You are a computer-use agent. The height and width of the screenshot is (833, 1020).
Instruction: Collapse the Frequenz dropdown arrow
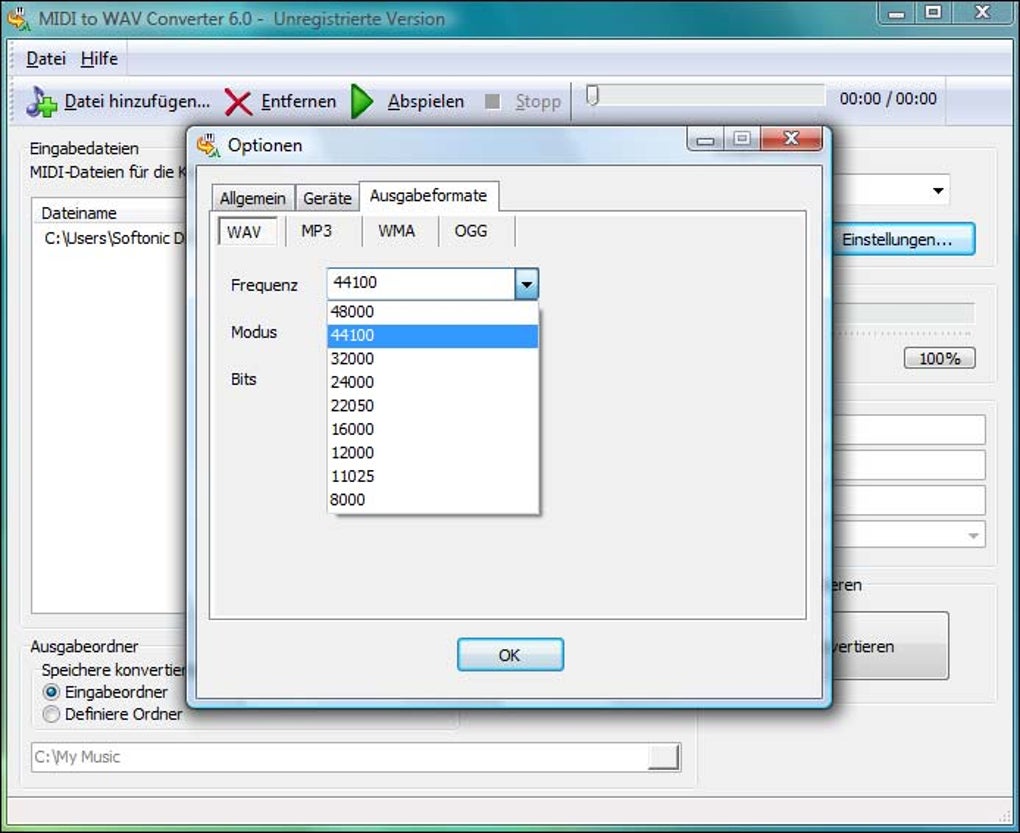coord(526,284)
